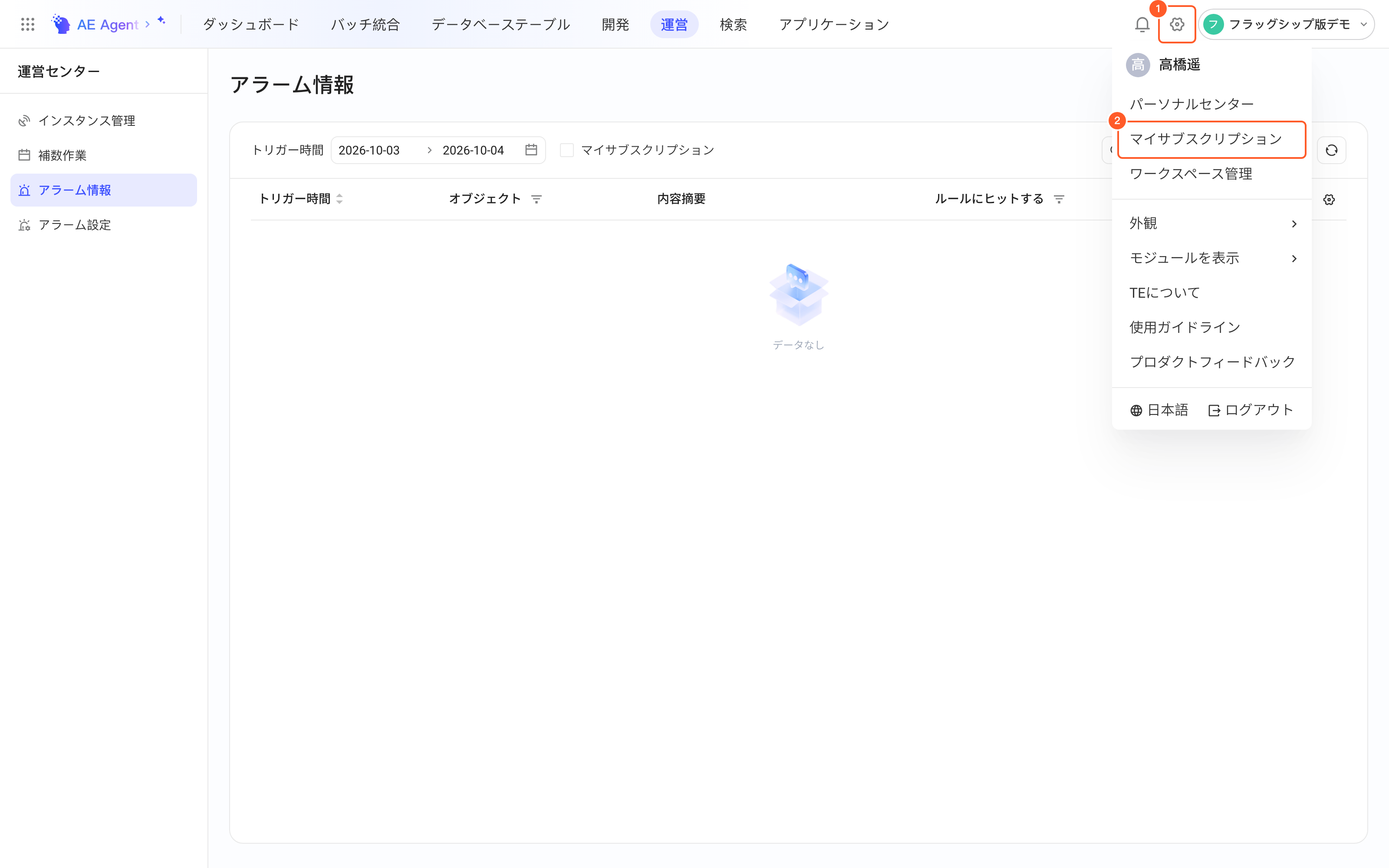1389x868 pixels.
Task: Filter the ルールにヒットする column
Action: pyautogui.click(x=1059, y=199)
